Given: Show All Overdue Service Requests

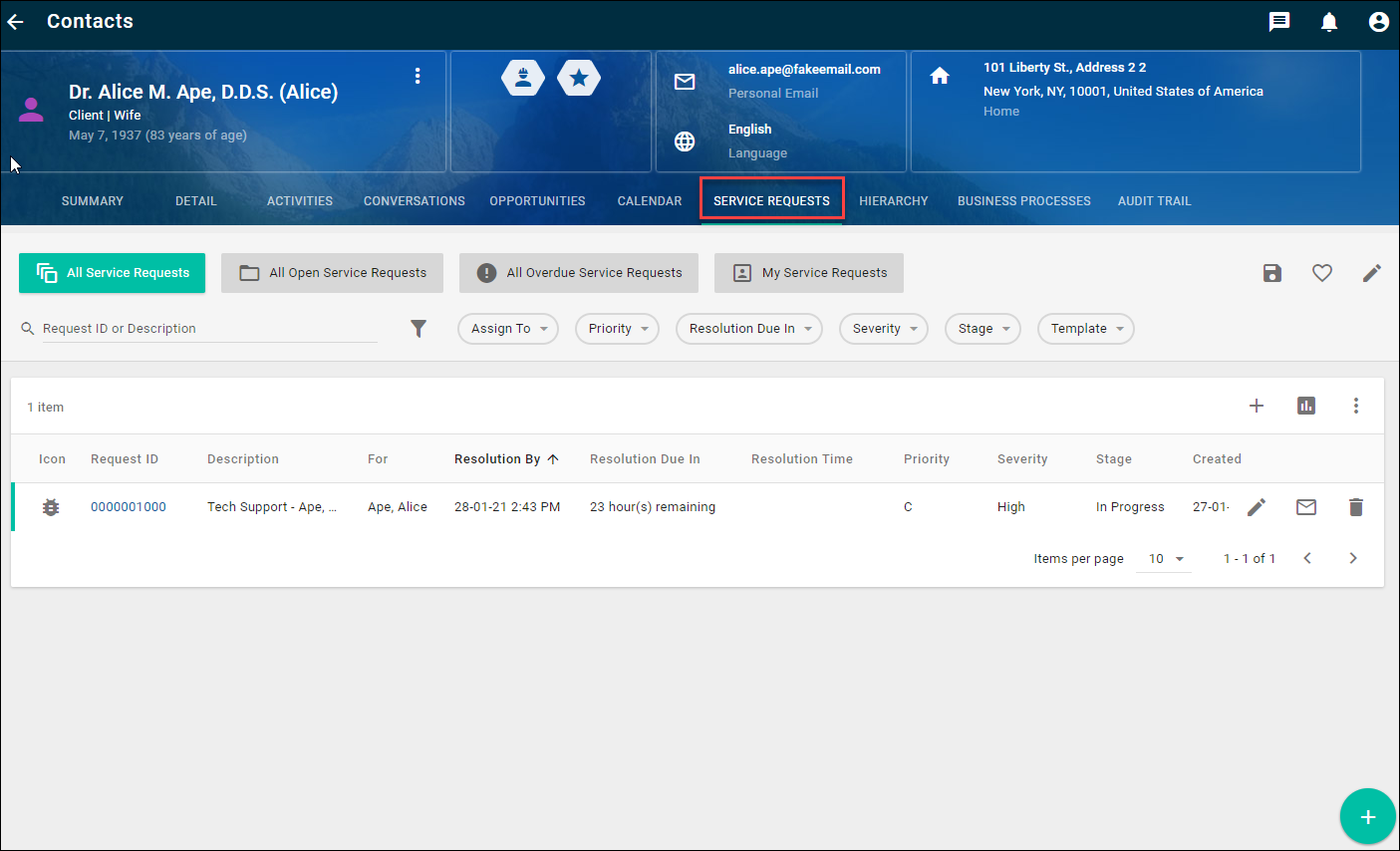Looking at the screenshot, I should (579, 273).
